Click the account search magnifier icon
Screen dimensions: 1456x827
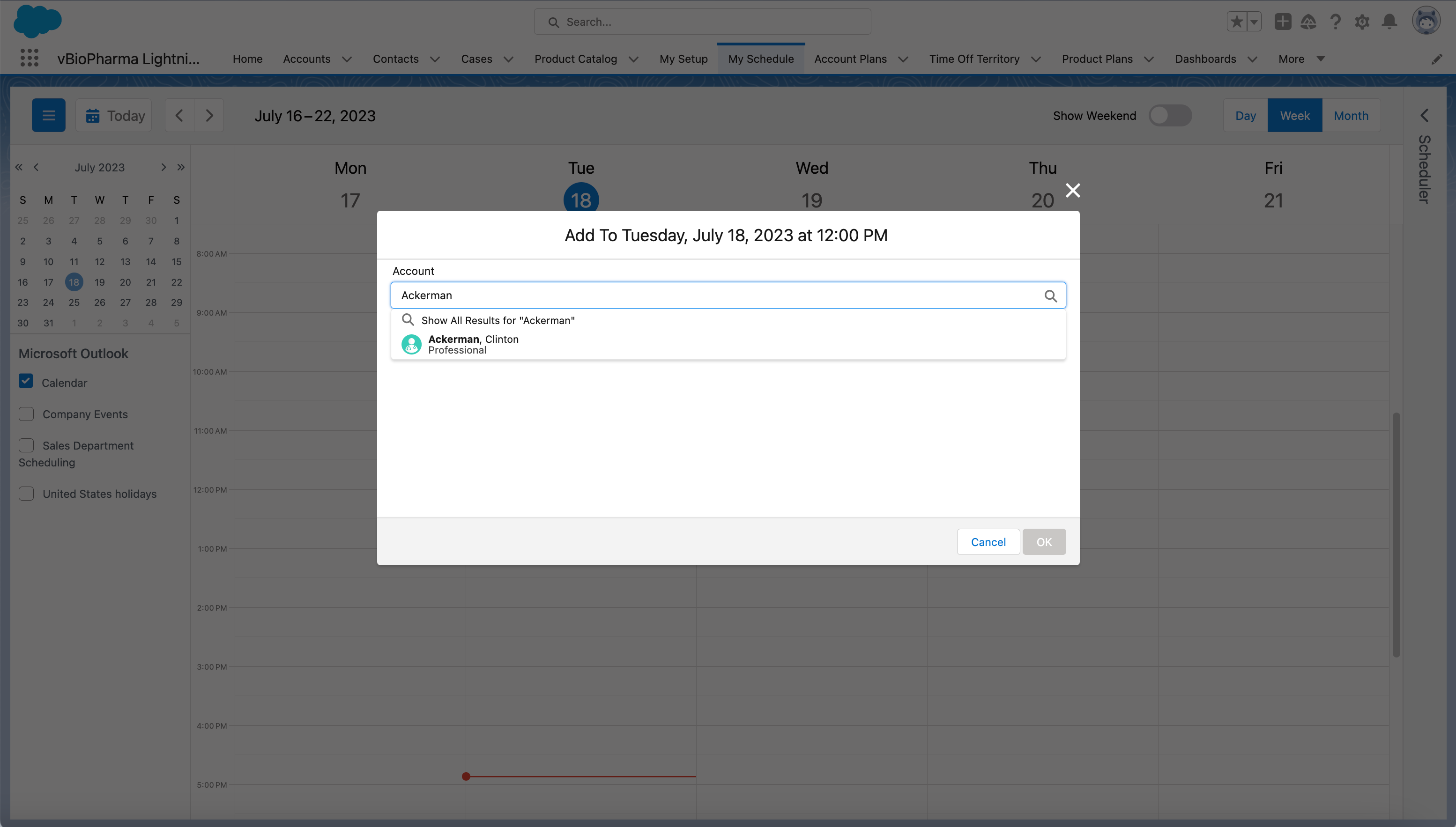1050,296
